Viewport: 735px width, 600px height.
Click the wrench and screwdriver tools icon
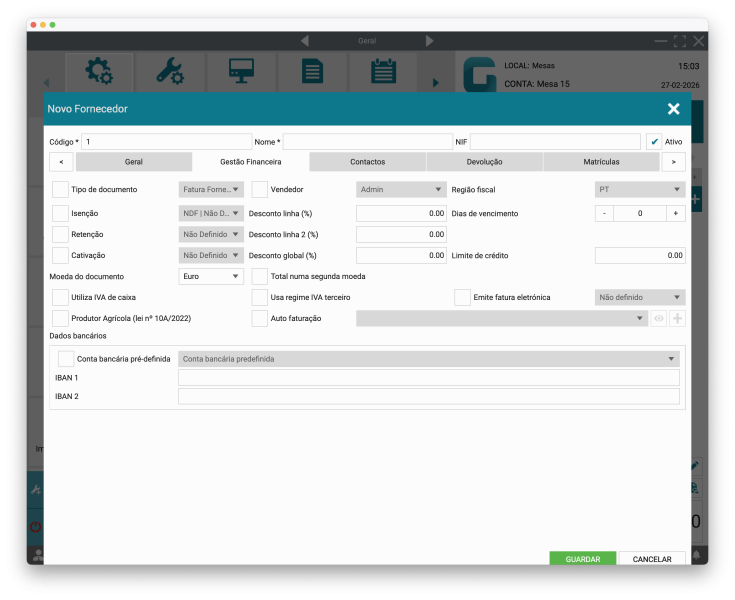pos(169,71)
